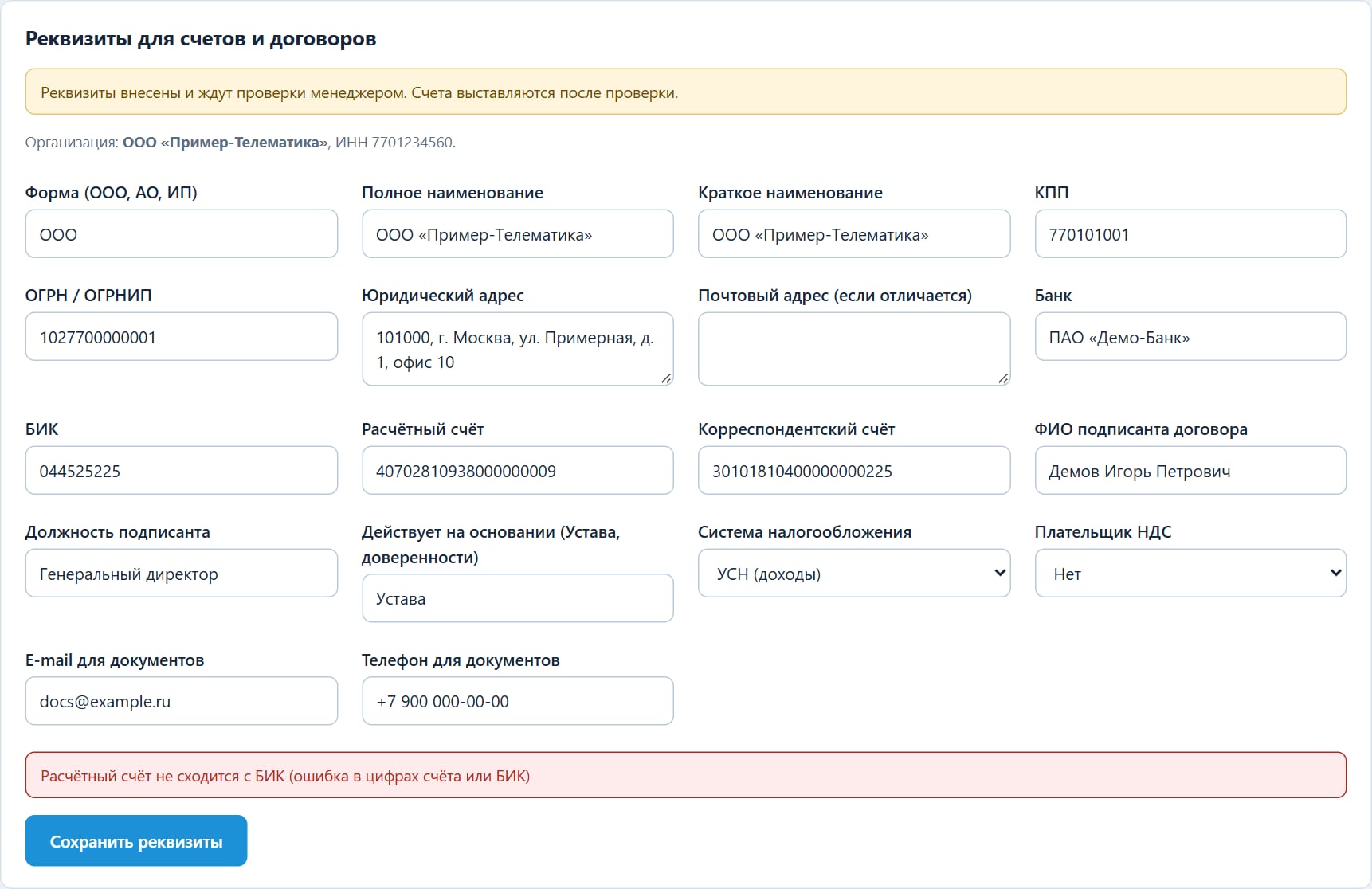This screenshot has height=889, width=1372.
Task: Focus the ОГРН / ОГРНИП field
Action: (x=182, y=336)
